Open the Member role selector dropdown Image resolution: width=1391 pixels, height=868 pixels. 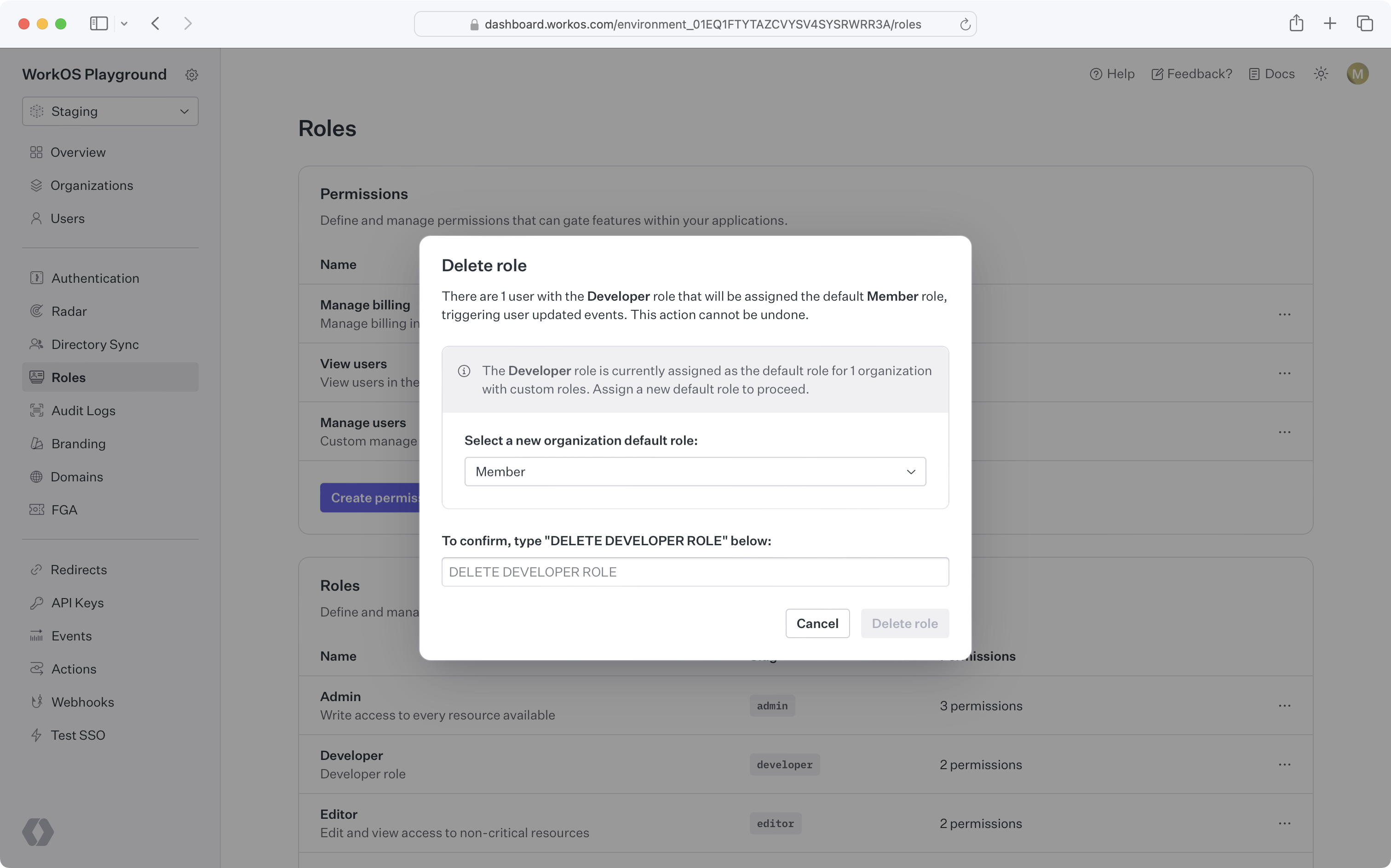pos(695,471)
